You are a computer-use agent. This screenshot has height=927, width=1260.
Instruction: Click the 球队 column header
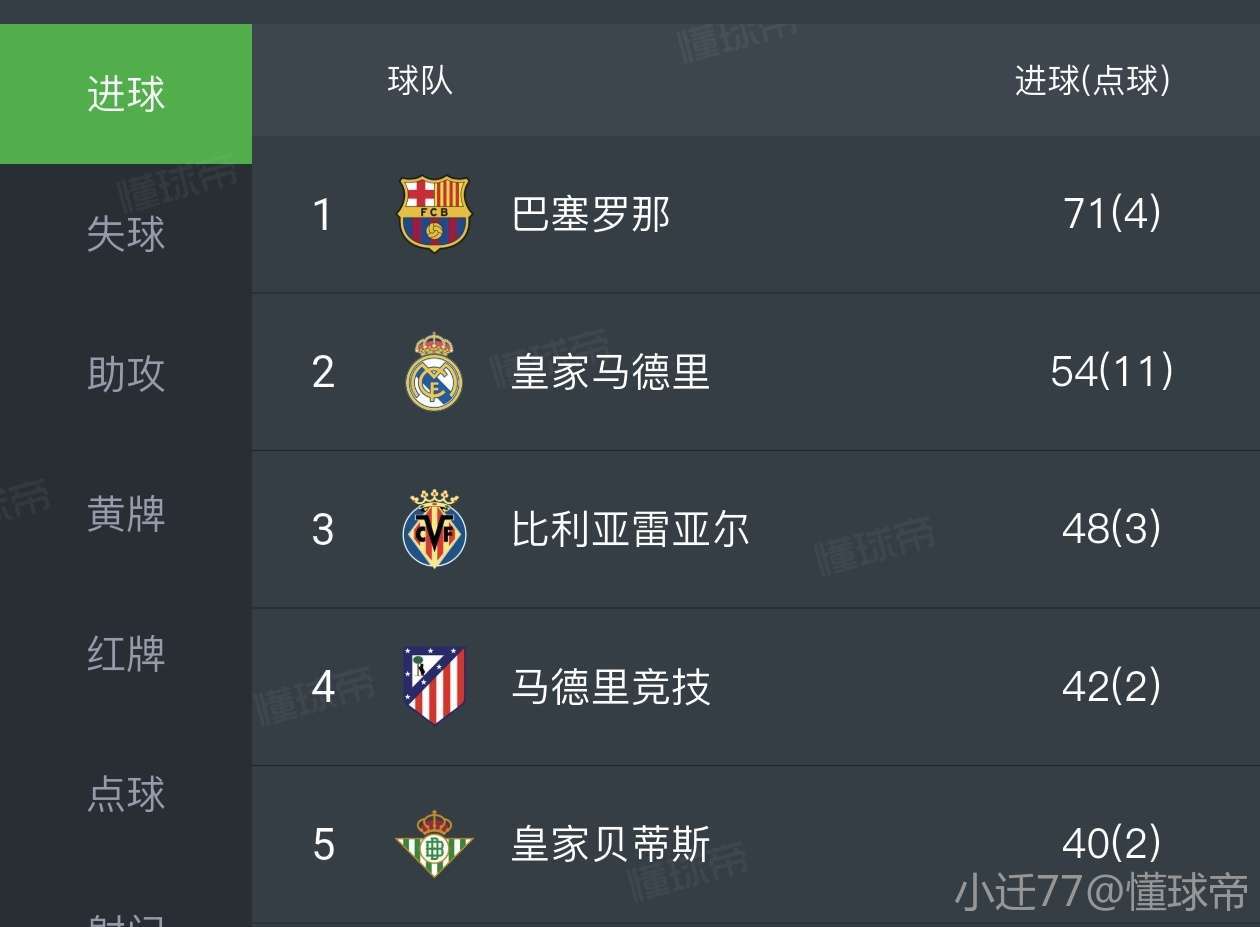click(x=420, y=80)
